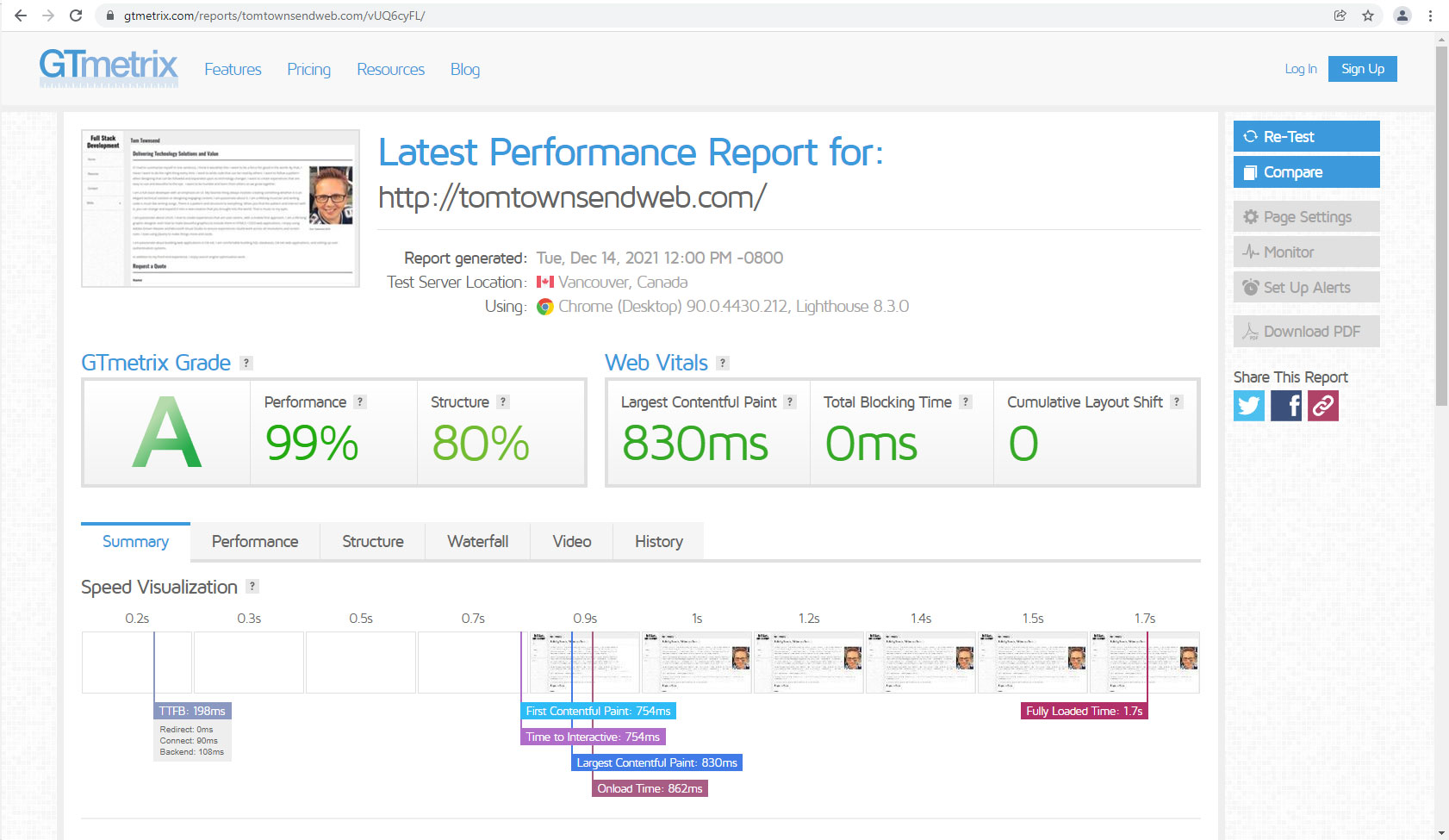1449x840 pixels.
Task: Open the Pricing nav link
Action: tap(308, 69)
